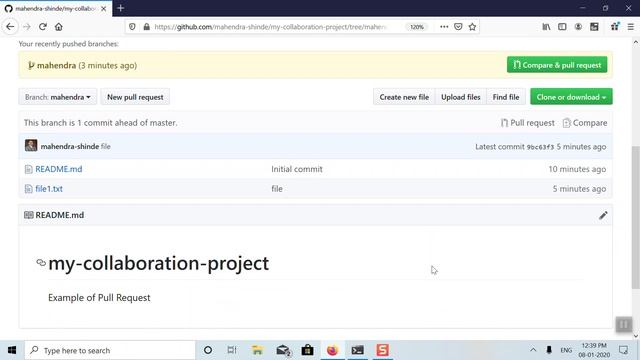Click the 120% zoom level indicator
This screenshot has width=640, height=360.
(x=417, y=27)
